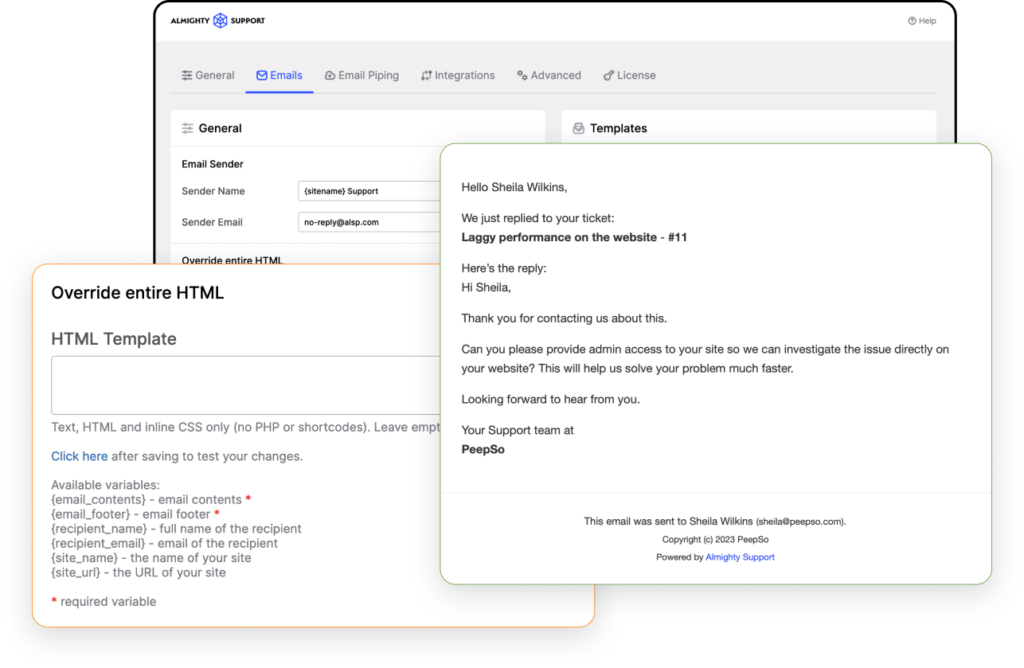Focus the HTML Template text area
Screen dimensions: 1024x668
coord(246,385)
